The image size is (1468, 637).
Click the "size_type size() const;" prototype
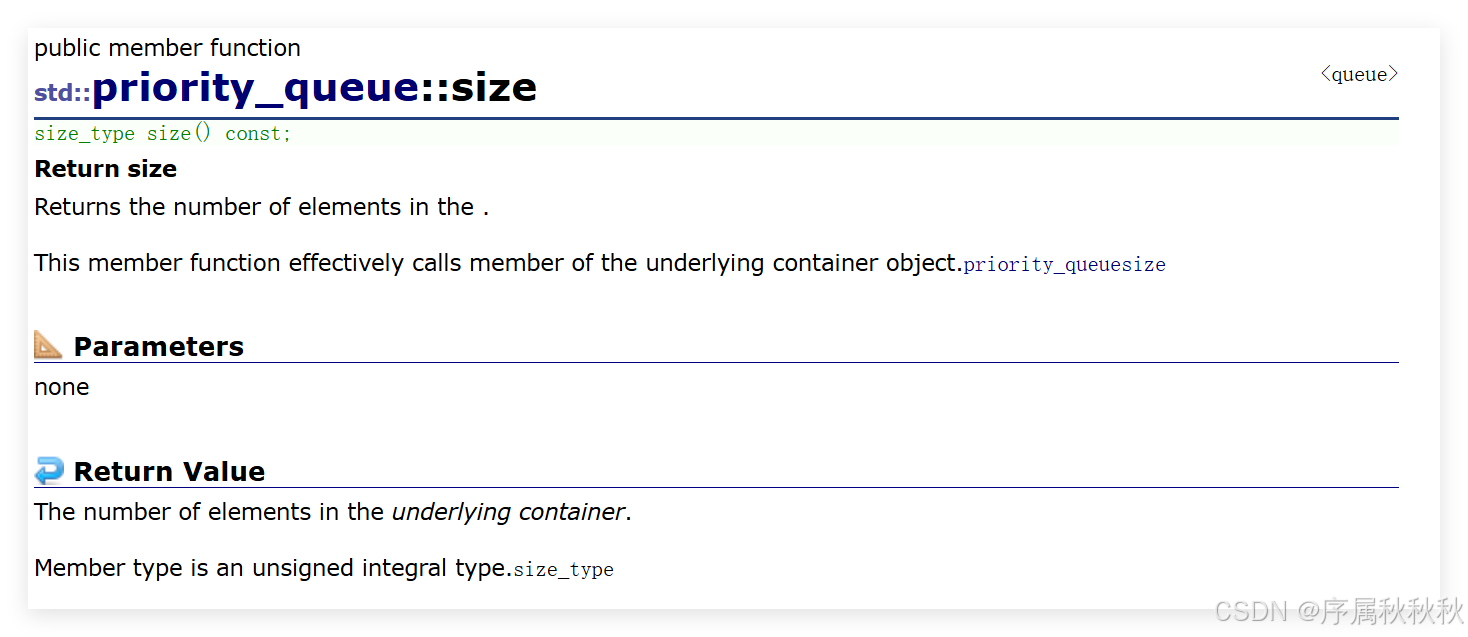[x=163, y=134]
